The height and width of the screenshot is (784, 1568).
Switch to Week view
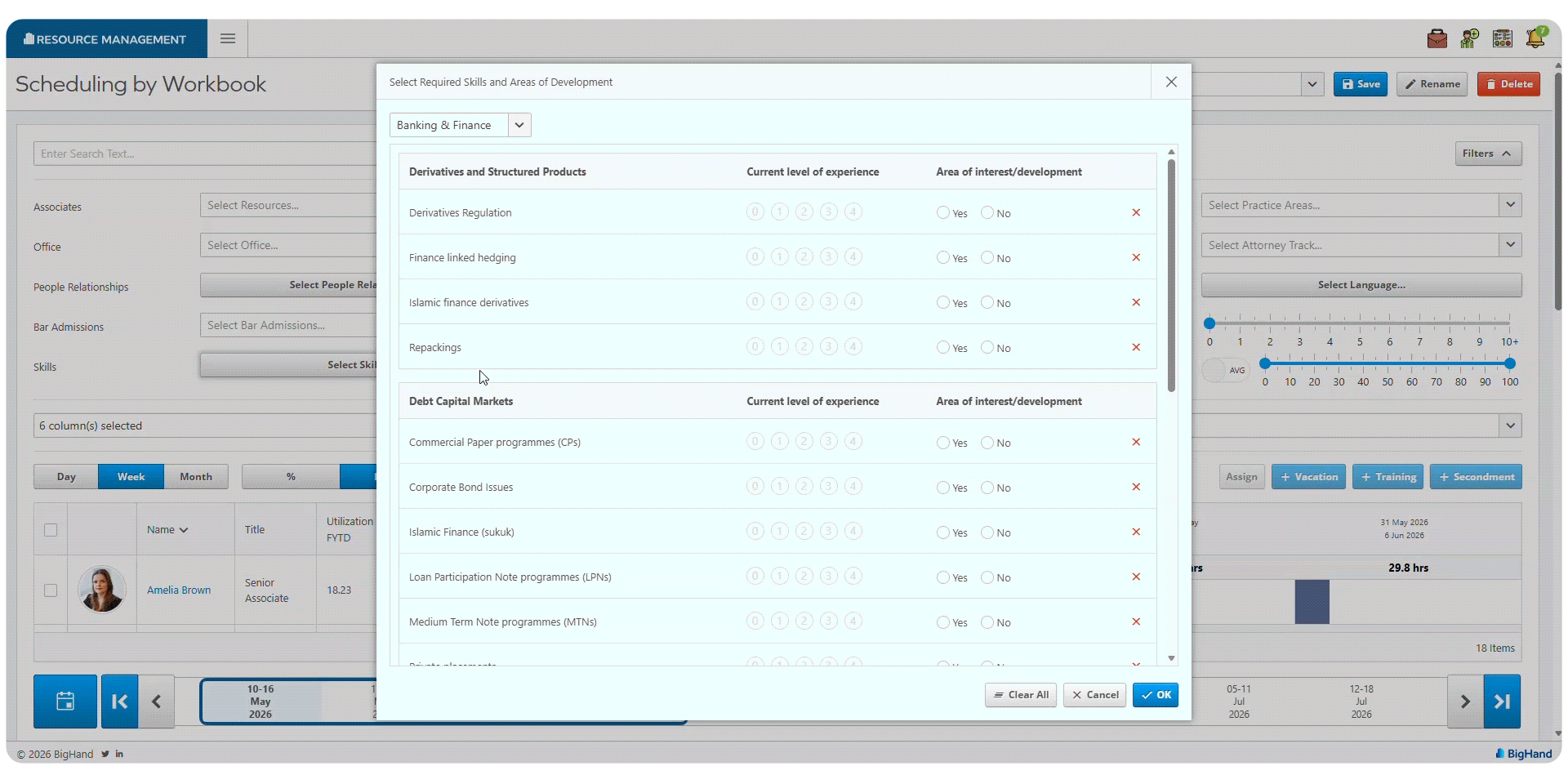[131, 477]
